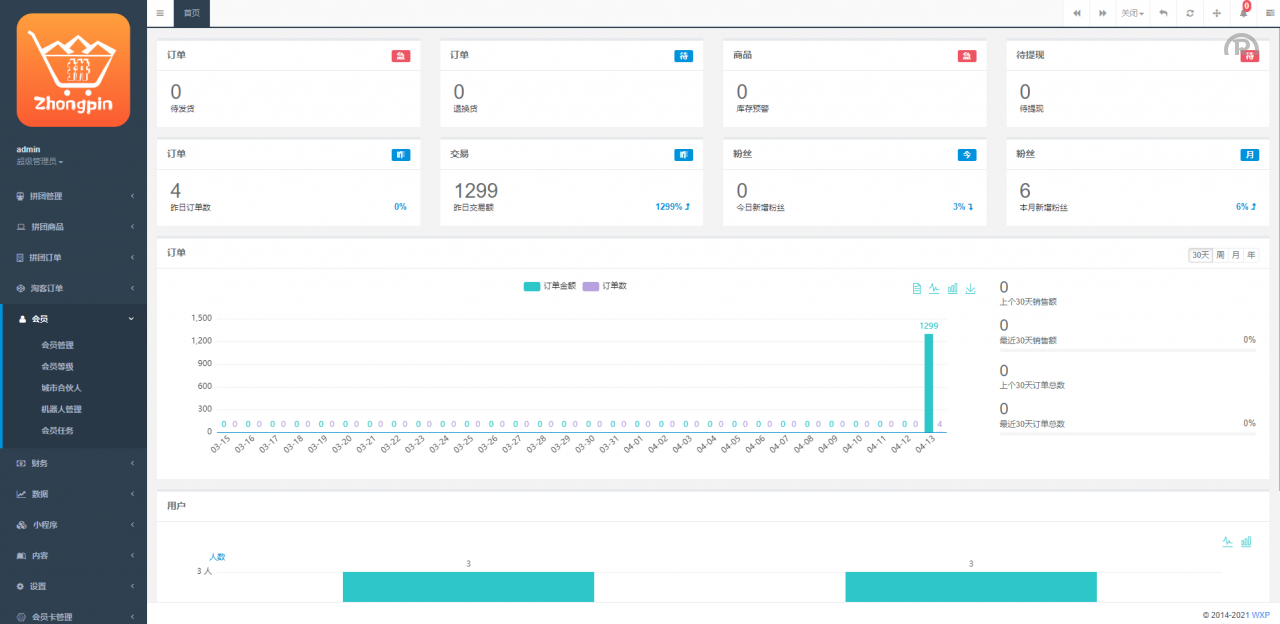Open the 关闭 dropdown in top toolbar
The height and width of the screenshot is (624, 1280).
(x=1132, y=13)
